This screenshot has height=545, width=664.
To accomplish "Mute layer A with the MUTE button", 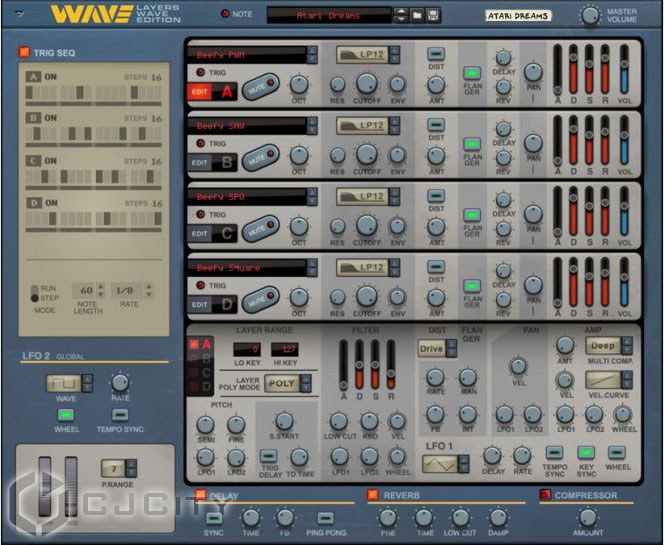I will (x=260, y=87).
